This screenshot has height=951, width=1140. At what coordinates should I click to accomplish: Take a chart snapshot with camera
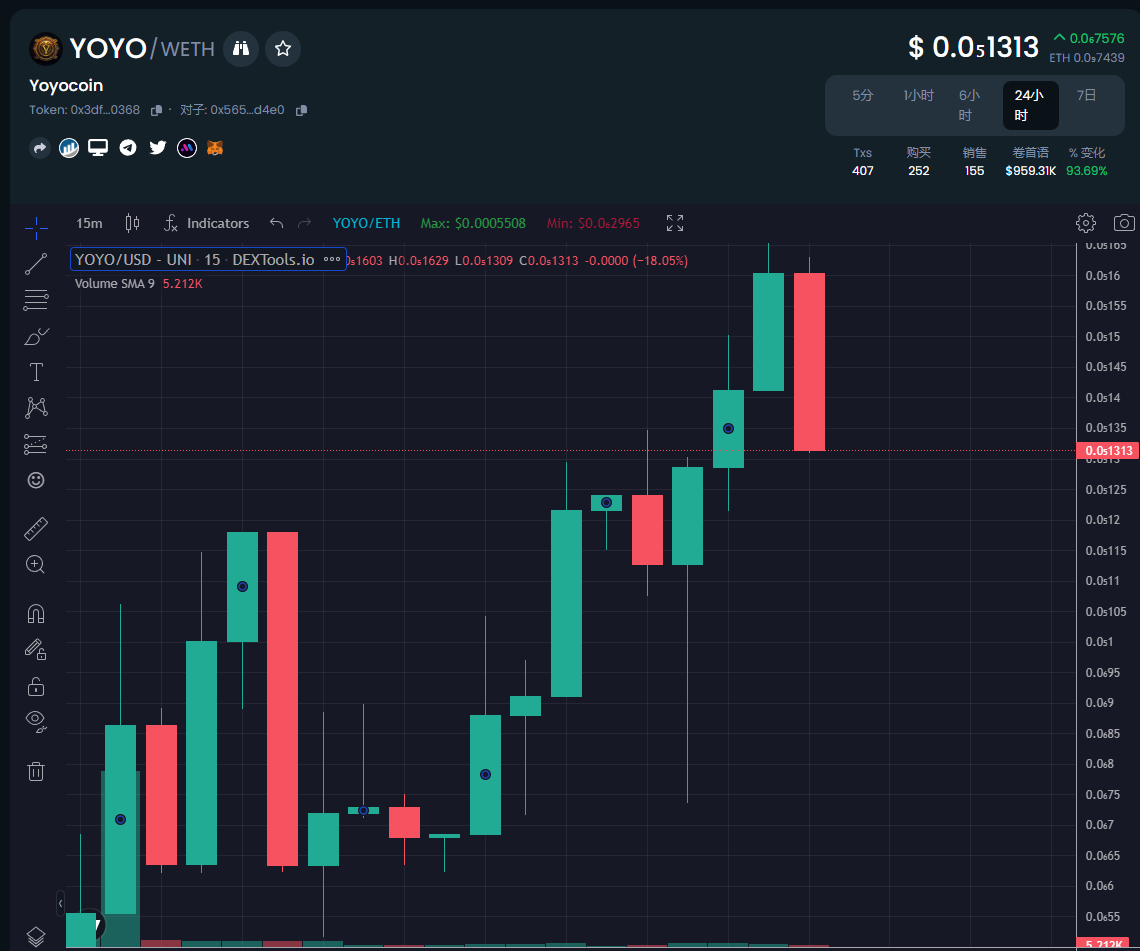tap(1124, 223)
